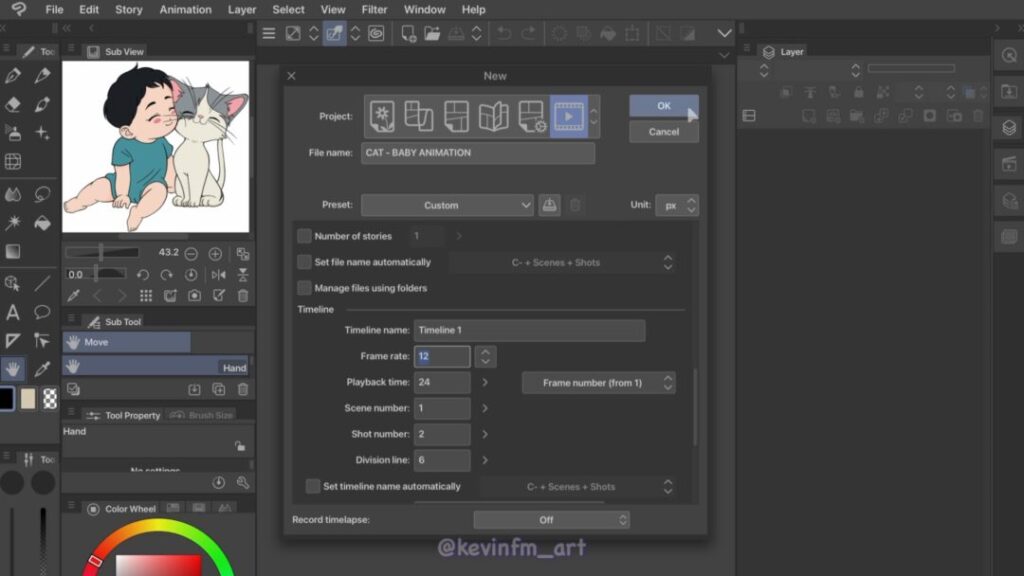Click the save preset icon beside Custom

(x=549, y=205)
